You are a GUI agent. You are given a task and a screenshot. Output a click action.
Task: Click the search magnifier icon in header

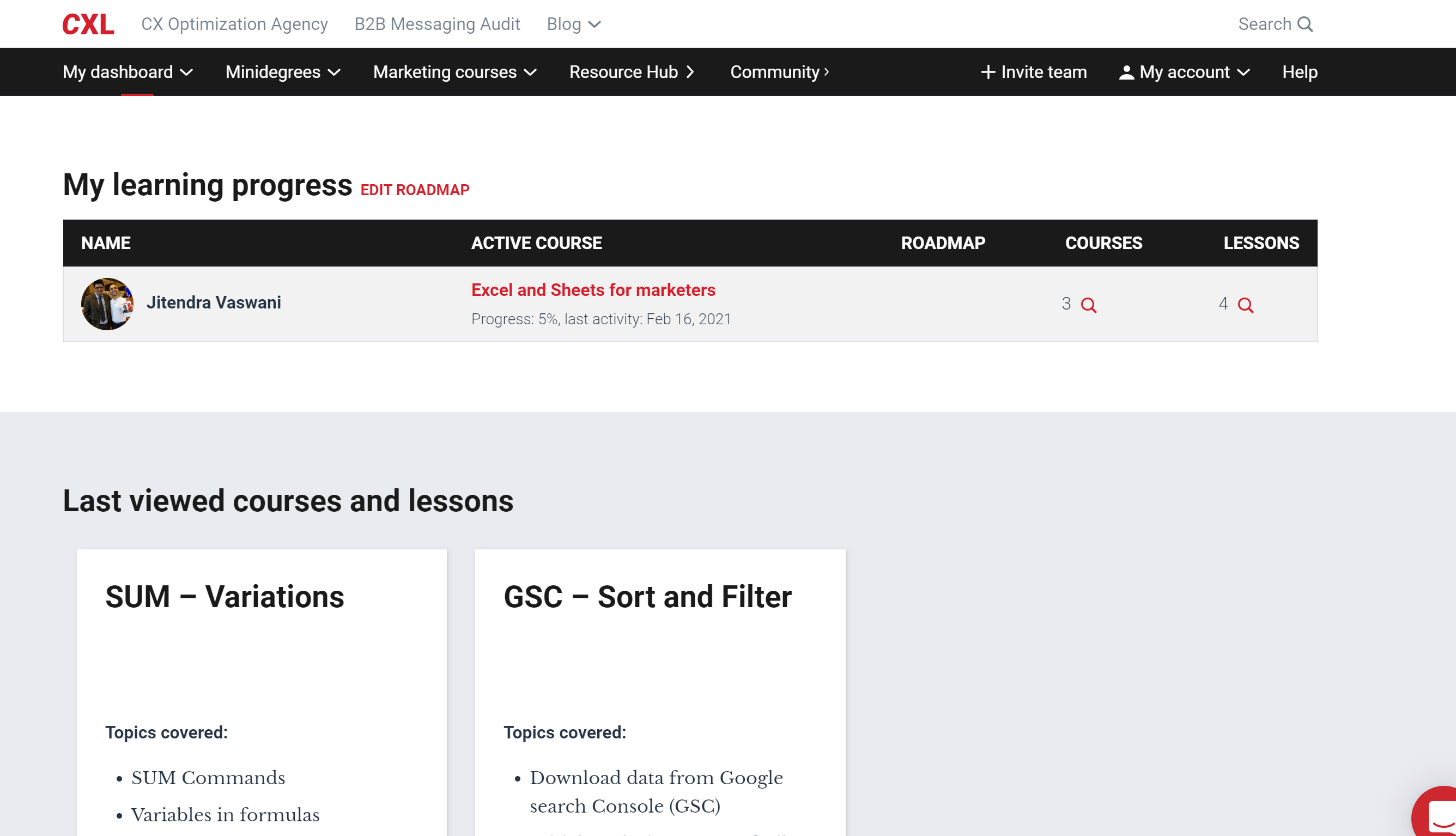[x=1305, y=24]
